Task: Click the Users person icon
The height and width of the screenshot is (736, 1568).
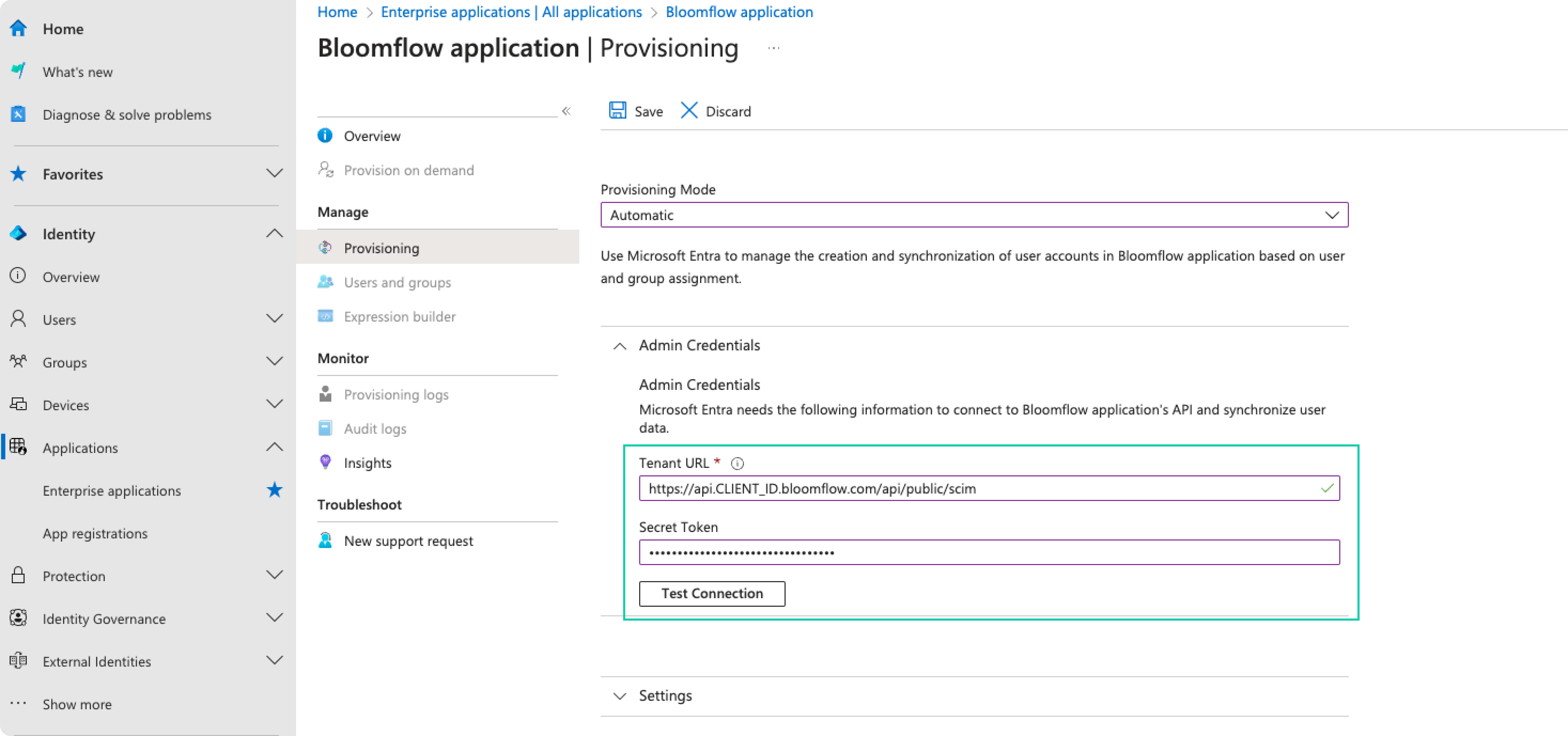Action: pyautogui.click(x=18, y=319)
